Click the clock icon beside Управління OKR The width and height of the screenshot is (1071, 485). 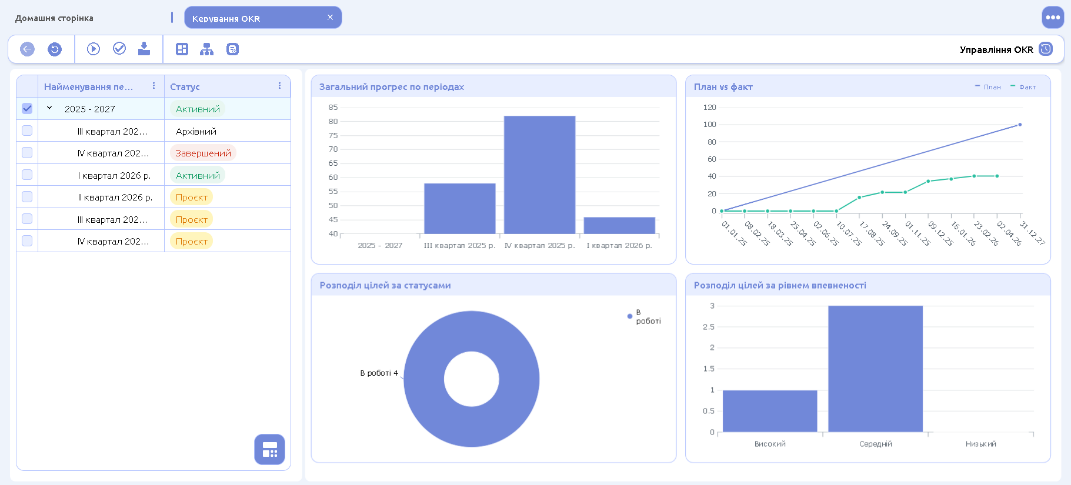pyautogui.click(x=1046, y=49)
